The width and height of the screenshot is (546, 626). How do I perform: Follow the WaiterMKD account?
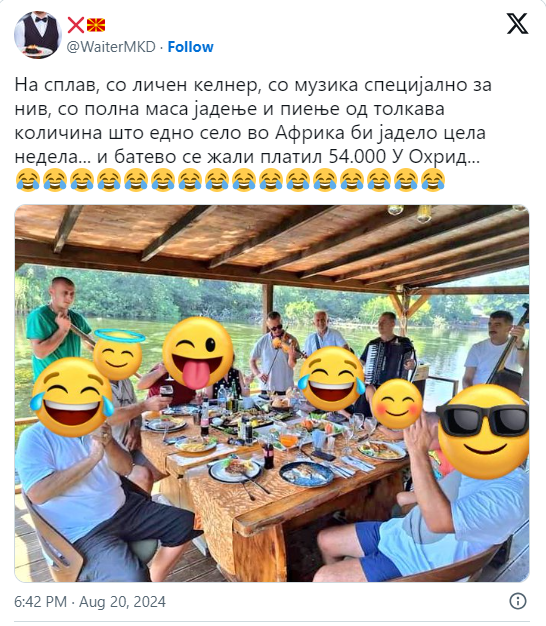coord(190,47)
